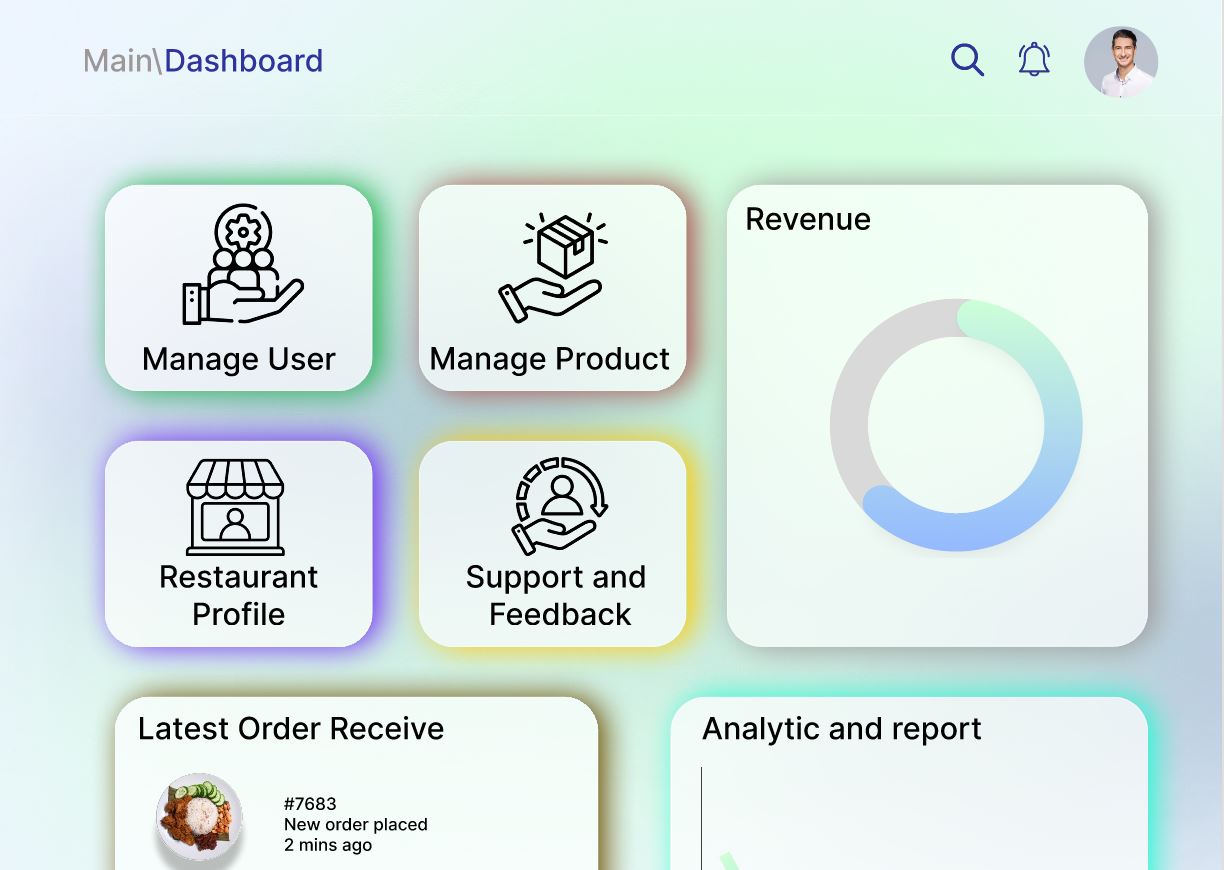Screen dimensions: 1224x870
Task: Click the Main breadcrumb link
Action: tap(117, 61)
